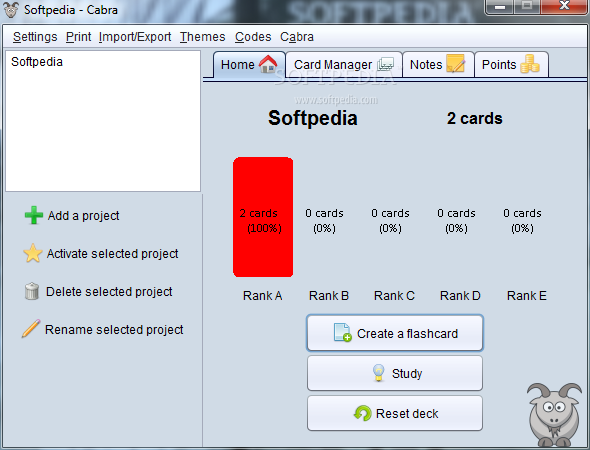The width and height of the screenshot is (590, 450).
Task: Click the yellow star Activate project icon
Action: click(33, 253)
